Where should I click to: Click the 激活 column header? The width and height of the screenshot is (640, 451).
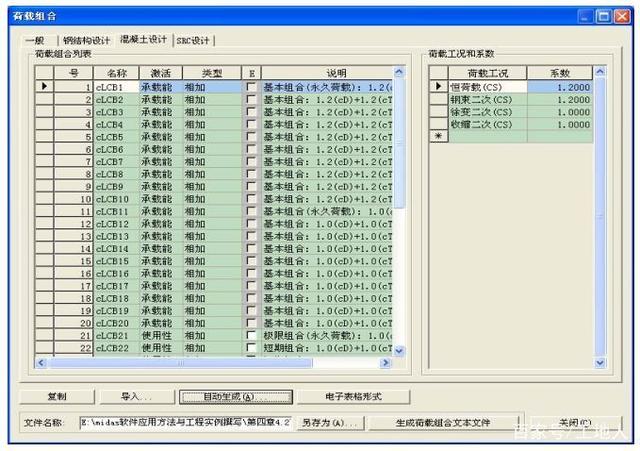click(x=161, y=73)
